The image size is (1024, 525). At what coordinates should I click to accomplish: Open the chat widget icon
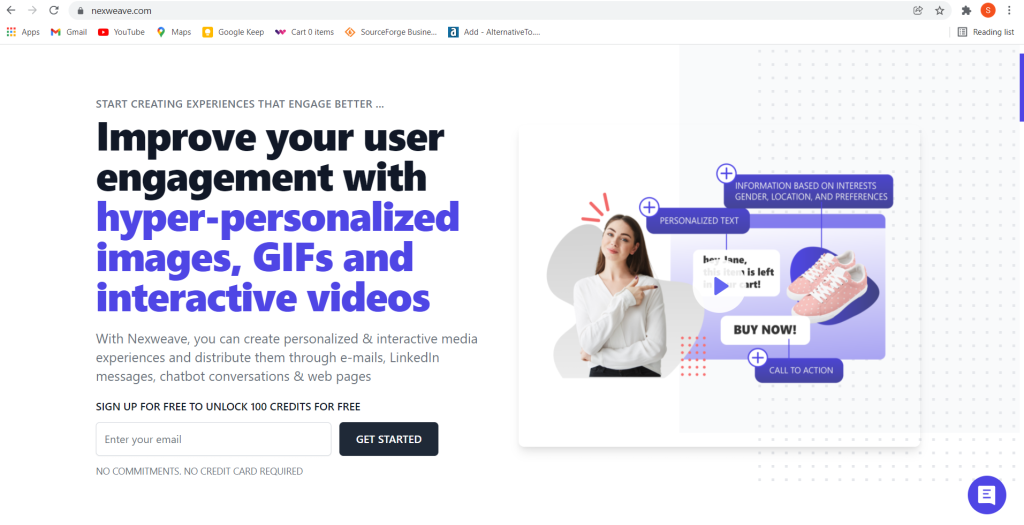(986, 494)
